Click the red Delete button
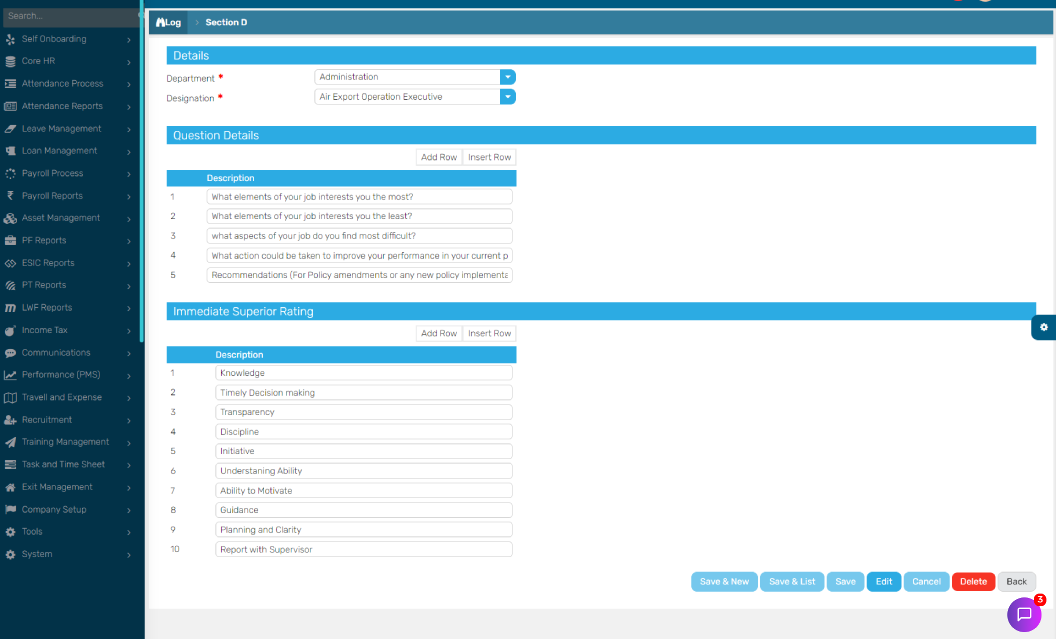Viewport: 1056px width, 639px height. 972,581
